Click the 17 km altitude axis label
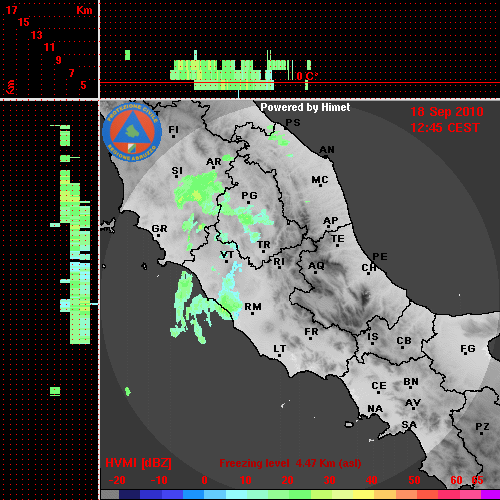Viewport: 500px width, 500px height. tap(11, 10)
